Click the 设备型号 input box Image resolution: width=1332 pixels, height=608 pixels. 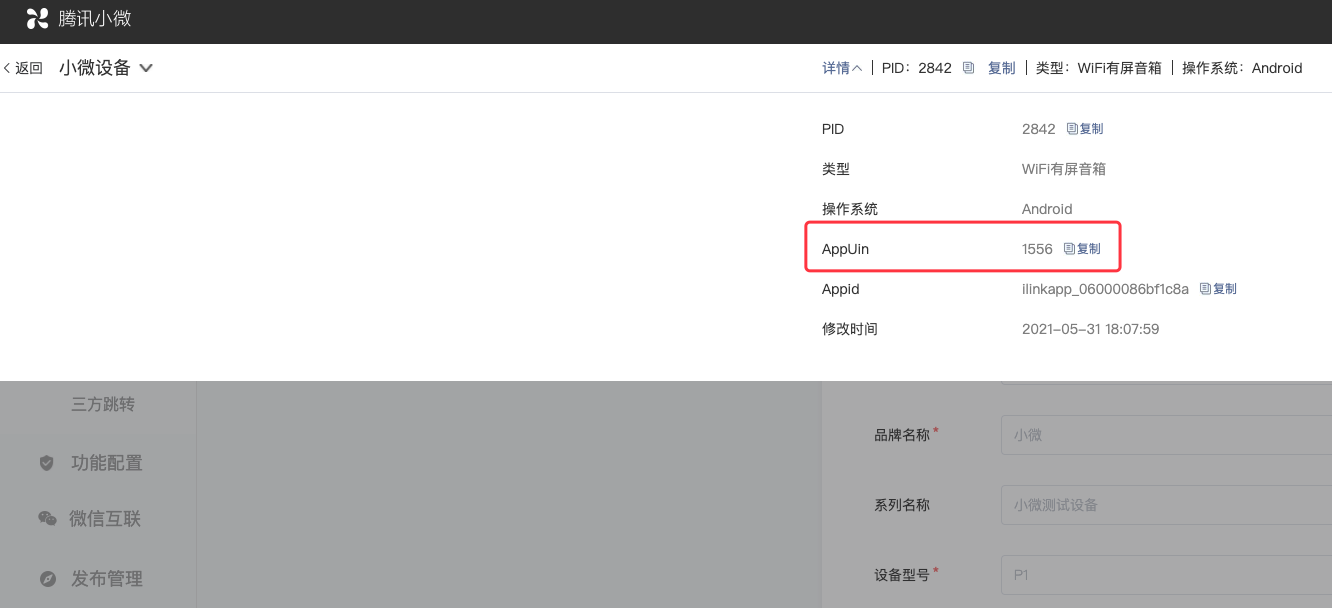[1165, 575]
